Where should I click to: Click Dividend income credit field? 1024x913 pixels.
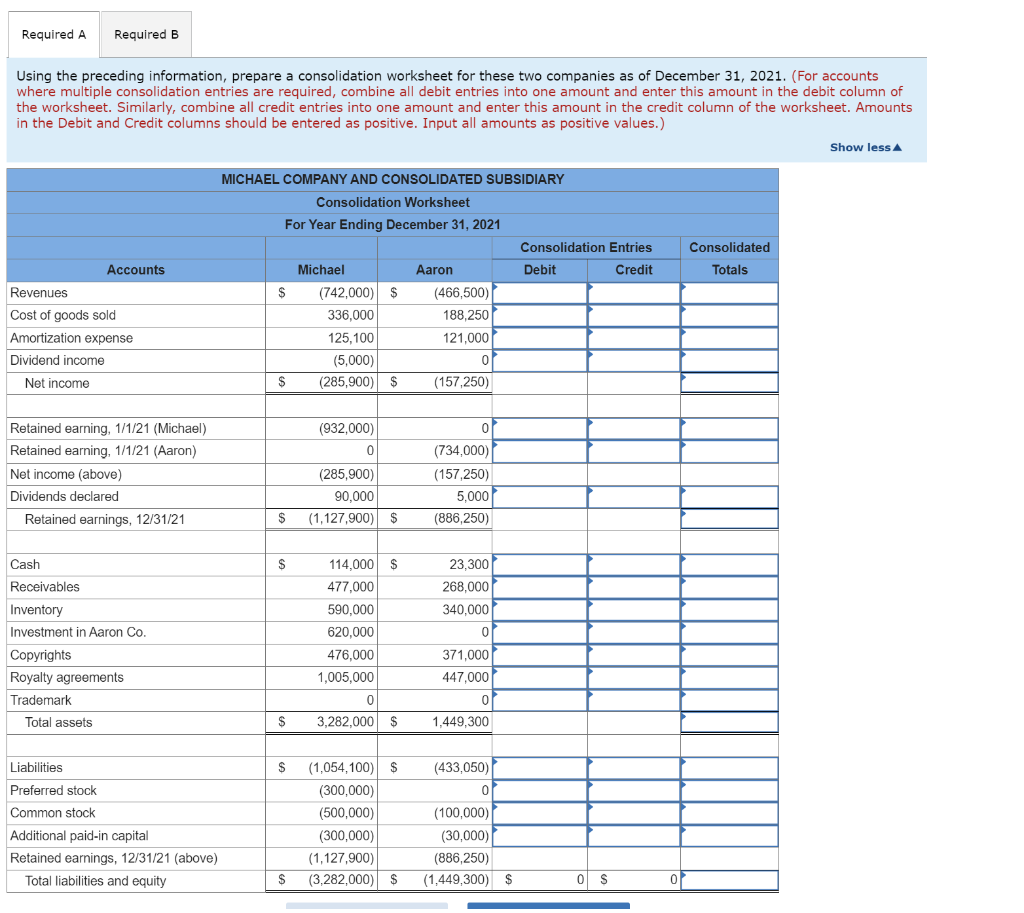pyautogui.click(x=633, y=361)
